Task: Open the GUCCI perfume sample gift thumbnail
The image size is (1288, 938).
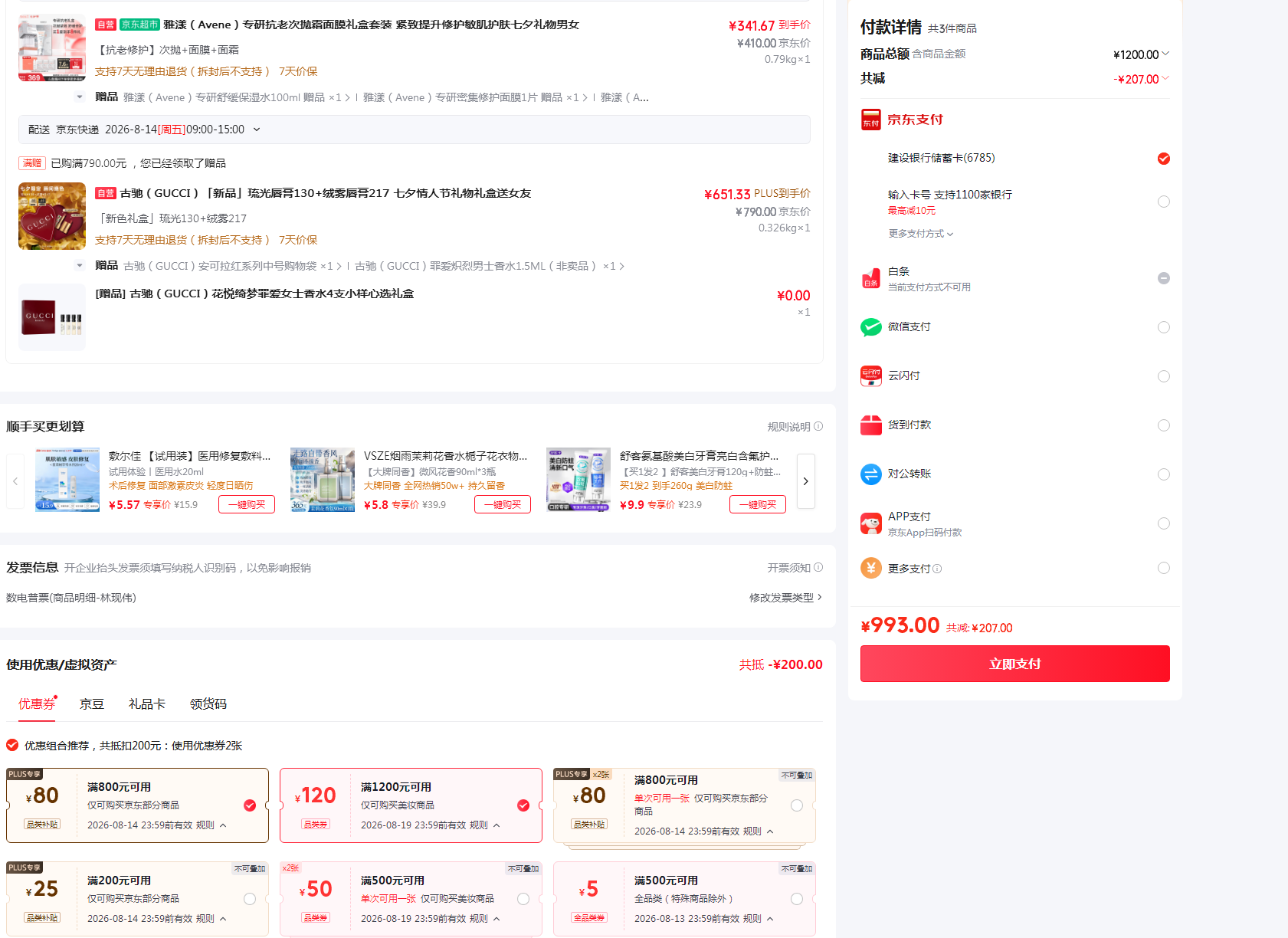Action: [x=52, y=317]
